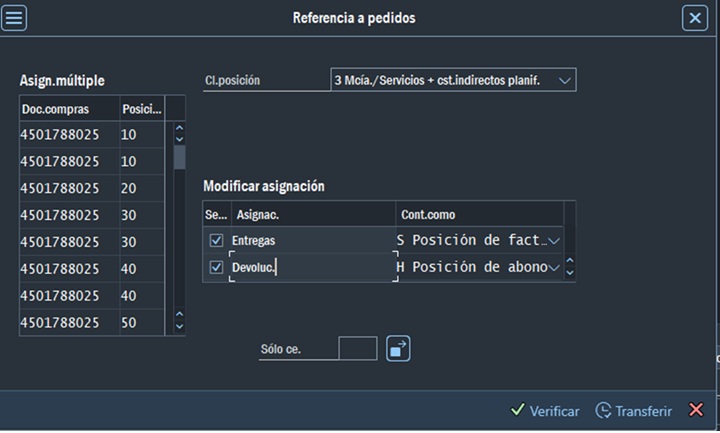Click the multiple selection arrow icon
Image resolution: width=720 pixels, height=433 pixels.
(x=398, y=349)
